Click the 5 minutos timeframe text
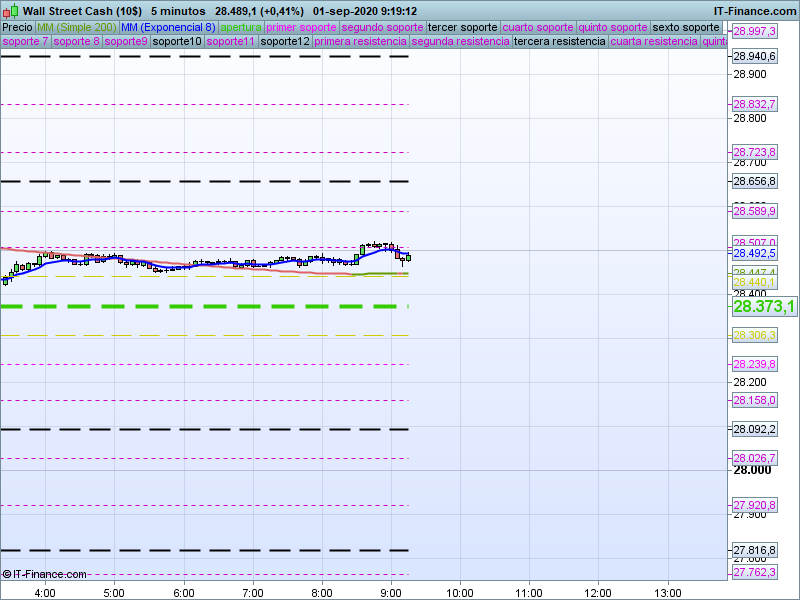Viewport: 800px width, 600px height. 178,11
